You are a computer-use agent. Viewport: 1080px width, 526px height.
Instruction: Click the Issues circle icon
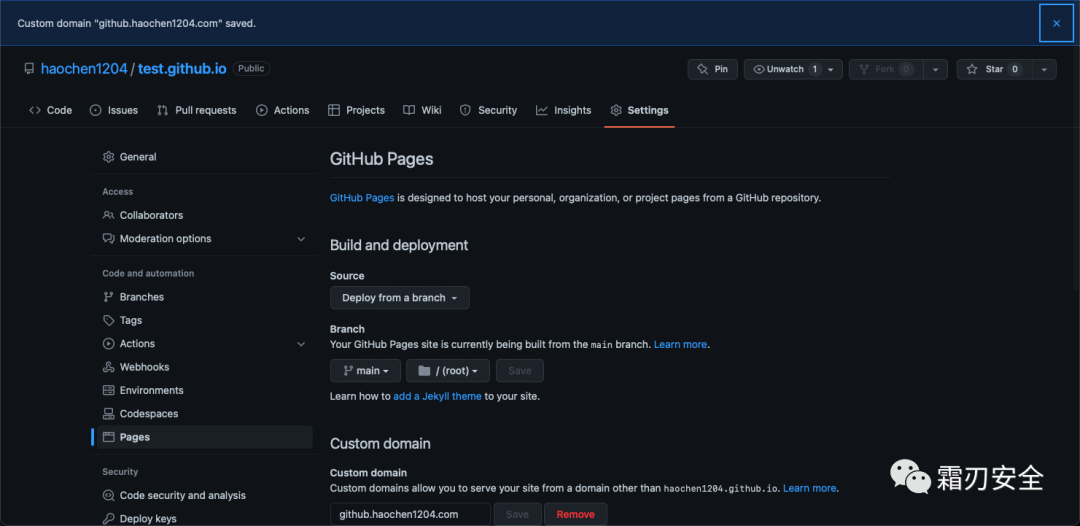(96, 110)
